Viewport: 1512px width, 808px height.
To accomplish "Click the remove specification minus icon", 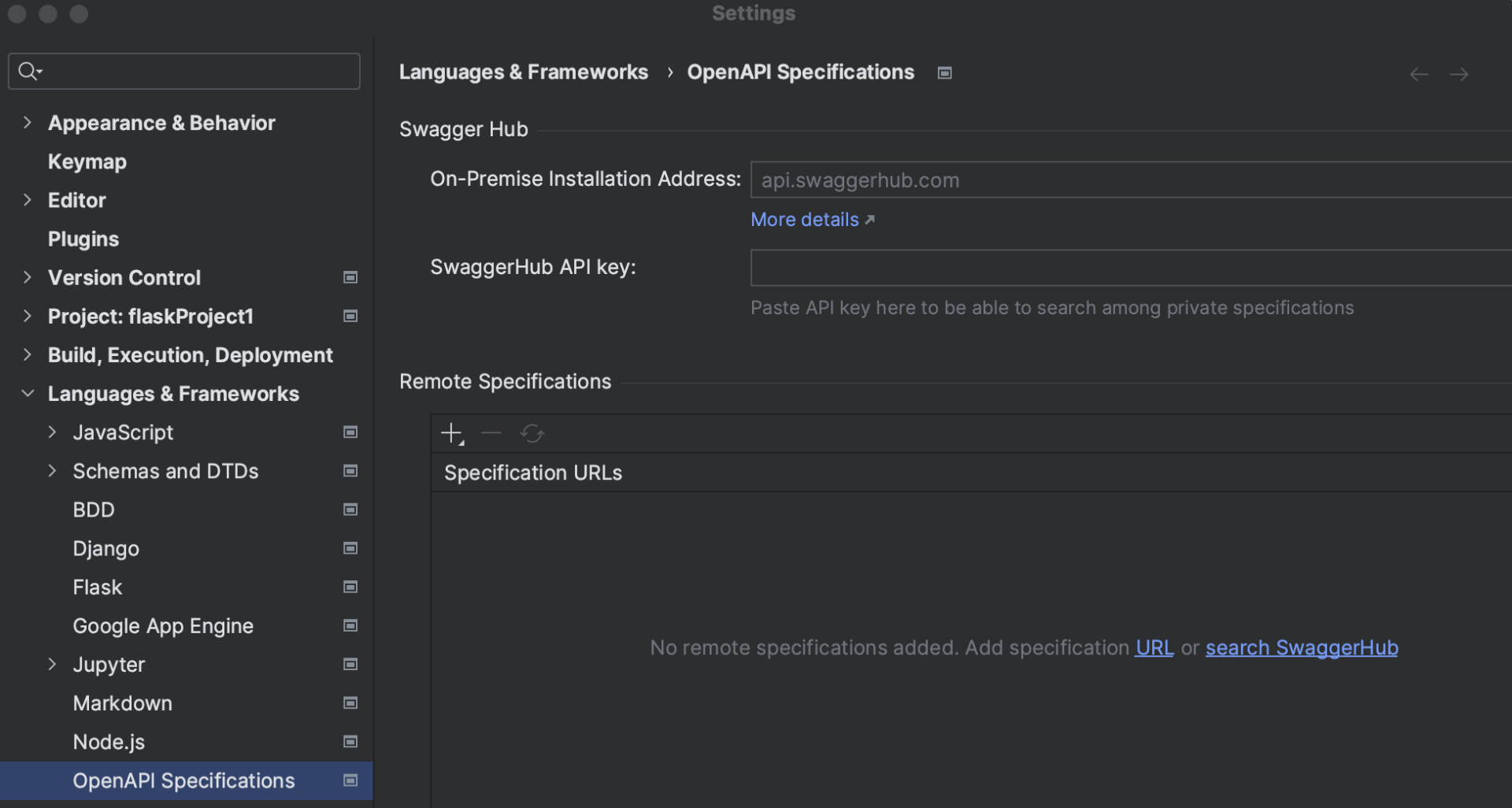I will [491, 433].
